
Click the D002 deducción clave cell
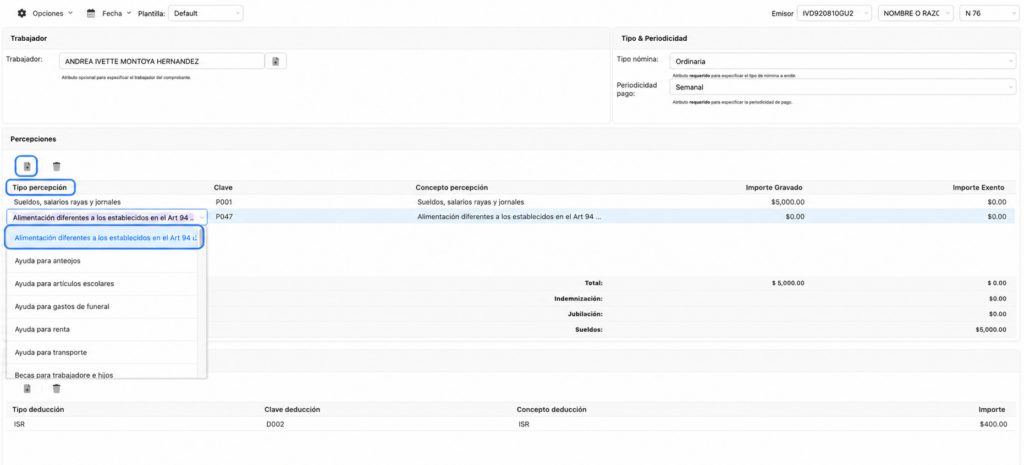275,425
